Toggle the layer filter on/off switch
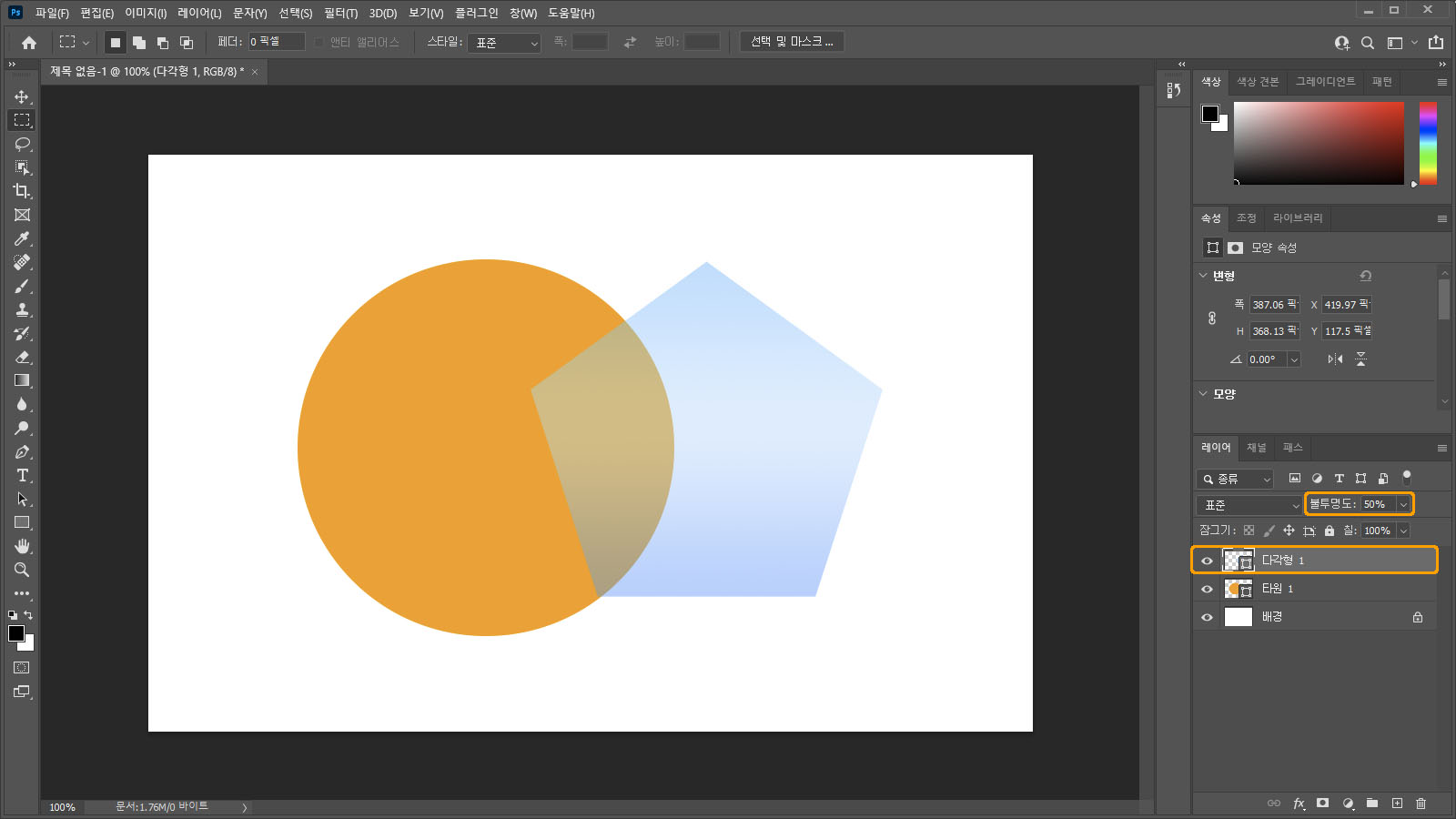Image resolution: width=1456 pixels, height=819 pixels. point(1407,477)
